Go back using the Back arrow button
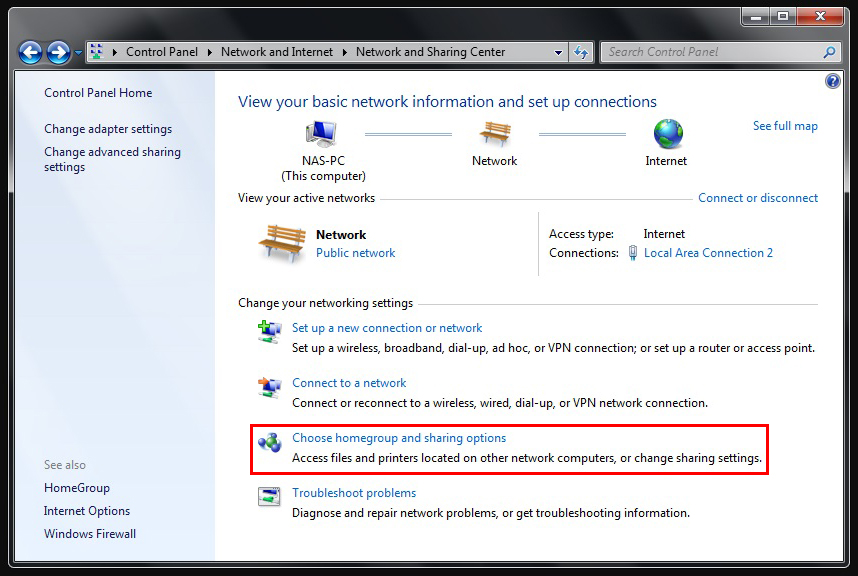The height and width of the screenshot is (576, 858). (30, 53)
